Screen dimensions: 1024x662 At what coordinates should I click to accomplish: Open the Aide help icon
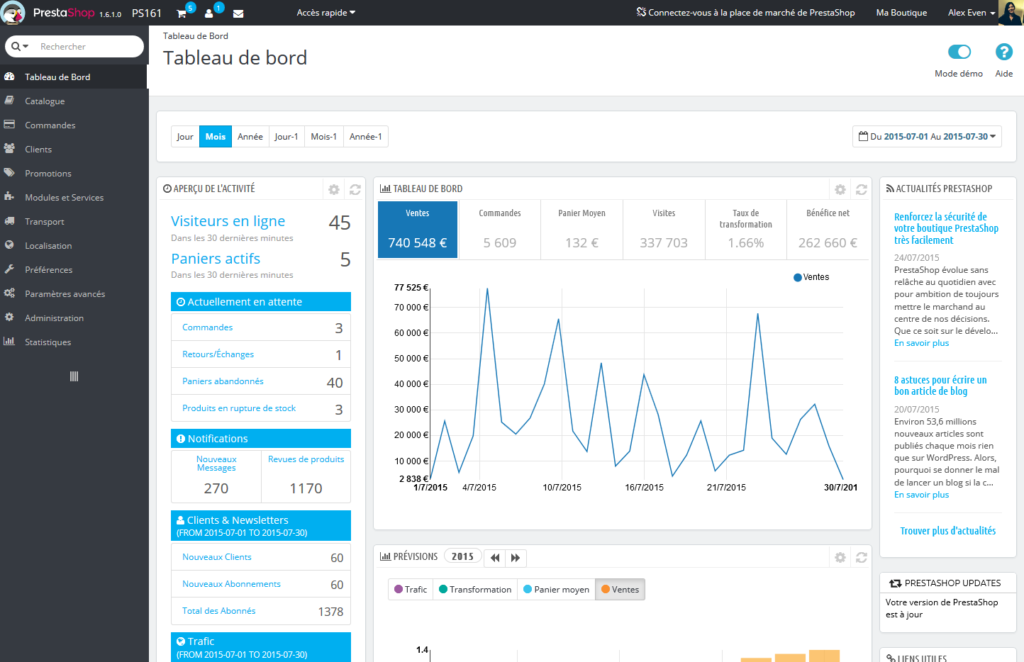pyautogui.click(x=1004, y=52)
